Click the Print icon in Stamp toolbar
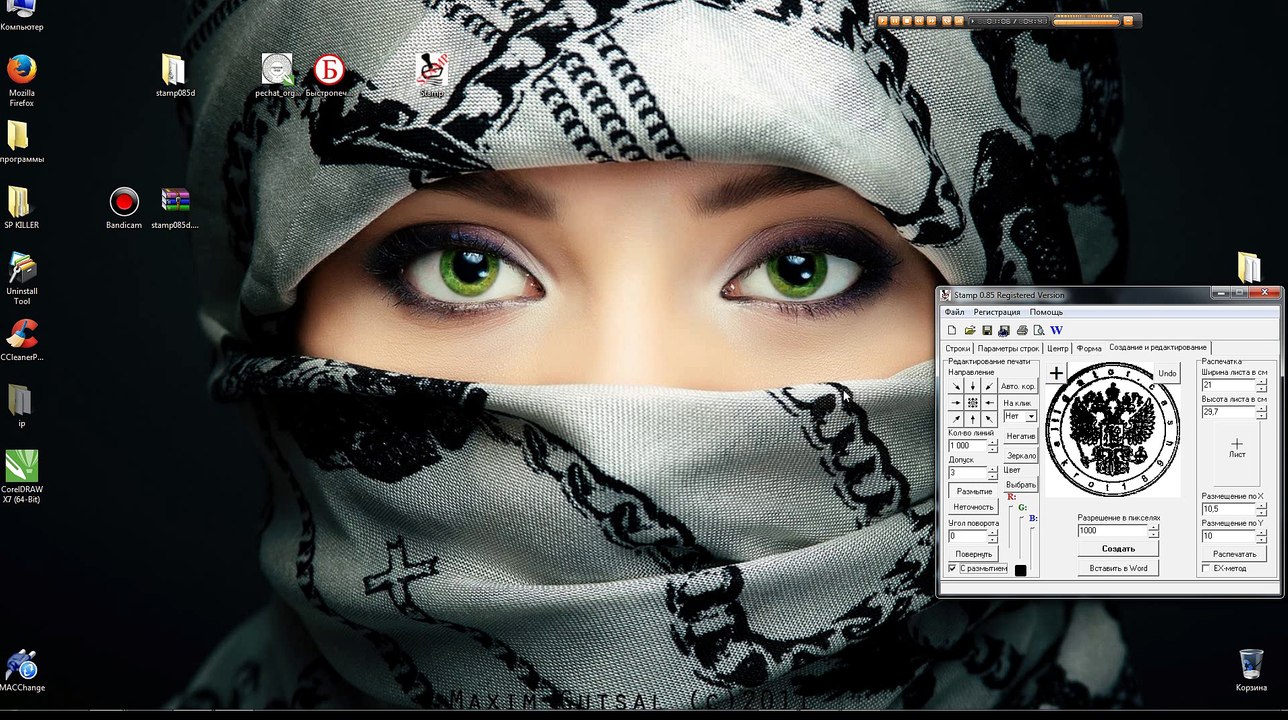Viewport: 1288px width, 720px height. point(1022,330)
